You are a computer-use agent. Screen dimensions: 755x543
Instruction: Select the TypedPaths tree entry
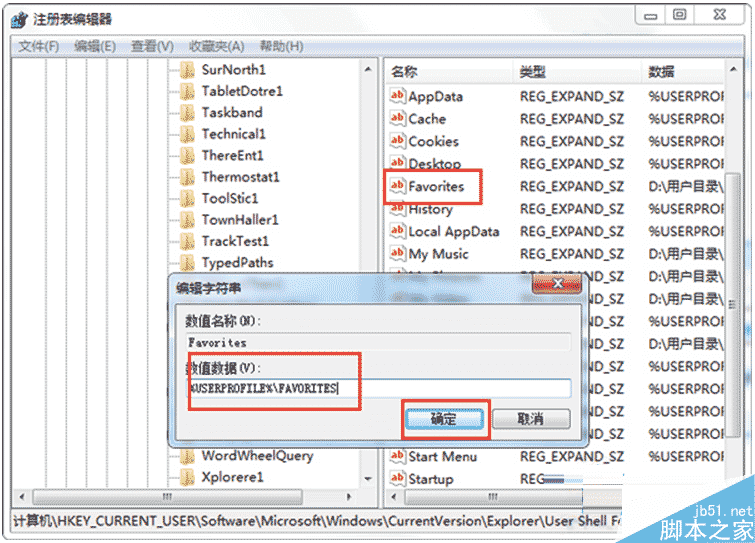pos(237,263)
